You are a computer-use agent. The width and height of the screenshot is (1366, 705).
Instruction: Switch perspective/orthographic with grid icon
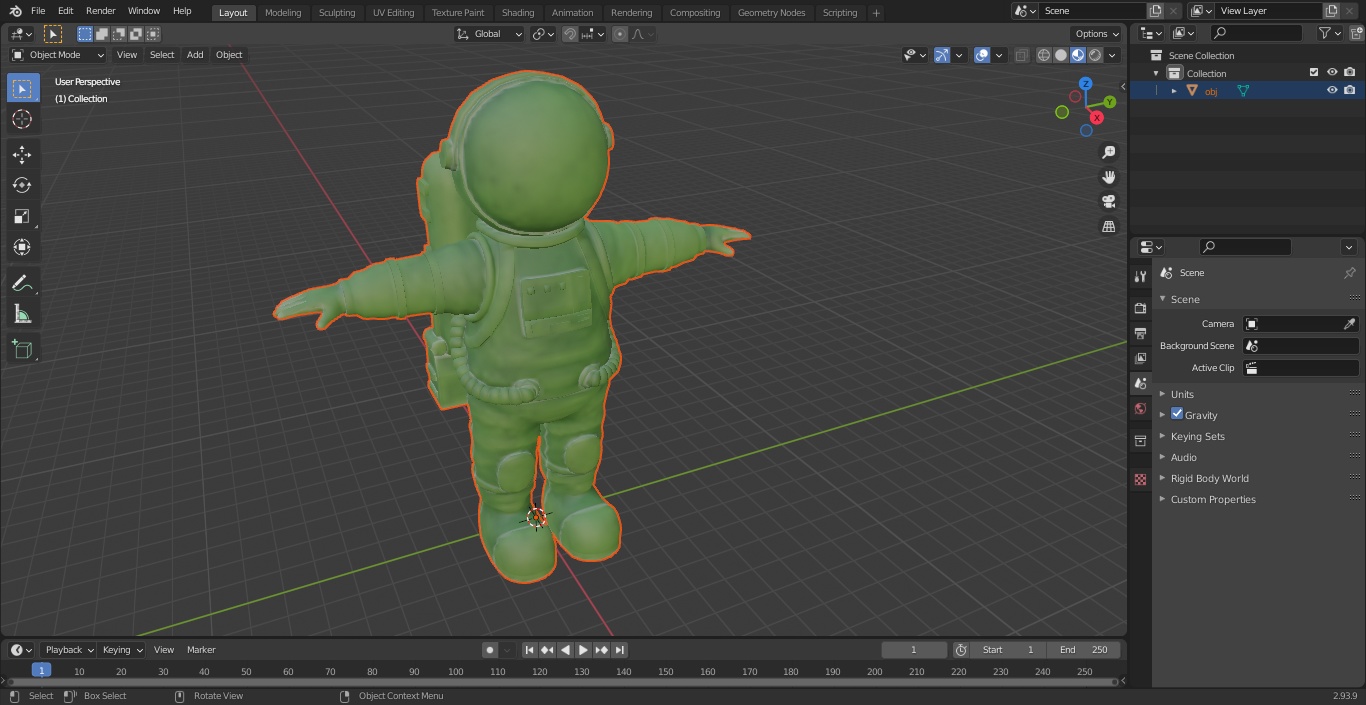tap(1108, 227)
